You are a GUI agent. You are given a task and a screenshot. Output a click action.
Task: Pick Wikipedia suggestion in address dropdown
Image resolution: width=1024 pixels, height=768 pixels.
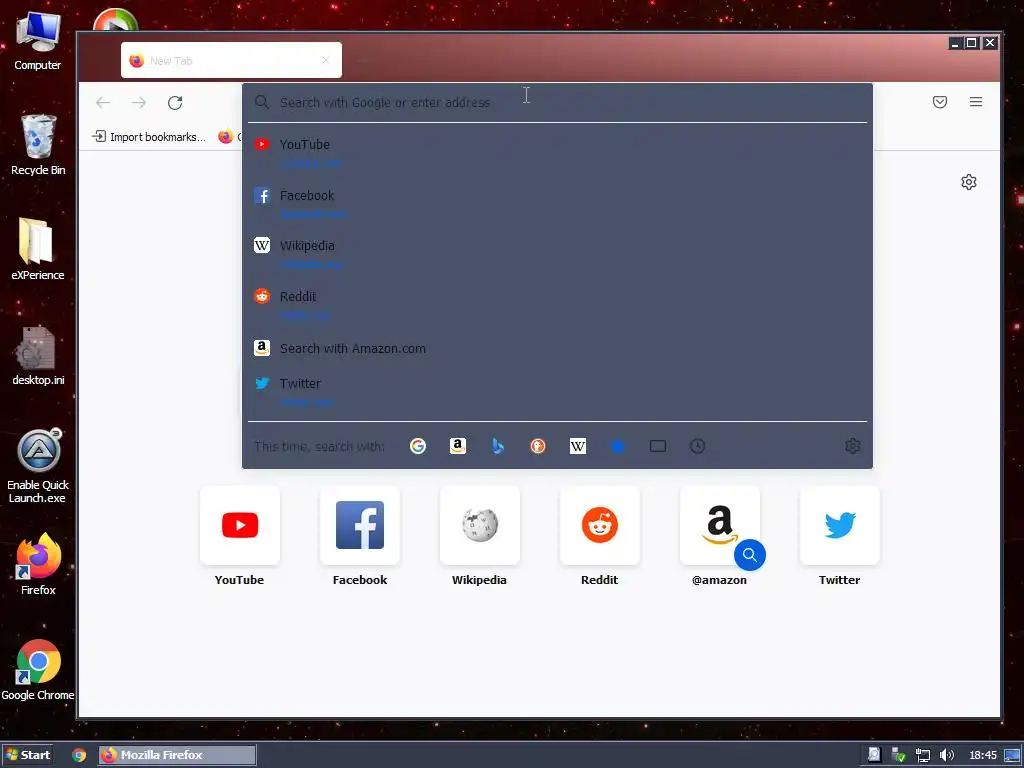(x=557, y=254)
